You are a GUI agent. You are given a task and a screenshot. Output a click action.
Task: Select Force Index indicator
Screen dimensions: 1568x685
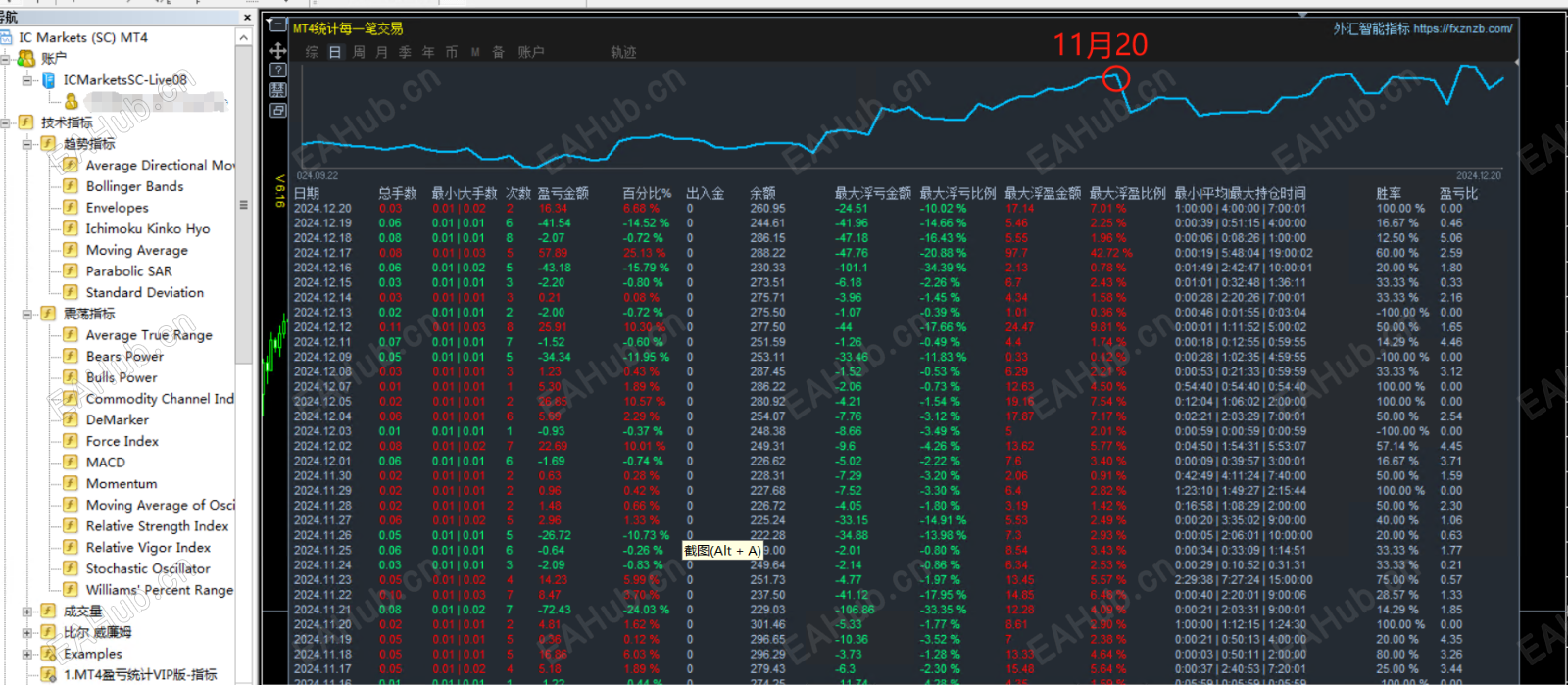[122, 441]
